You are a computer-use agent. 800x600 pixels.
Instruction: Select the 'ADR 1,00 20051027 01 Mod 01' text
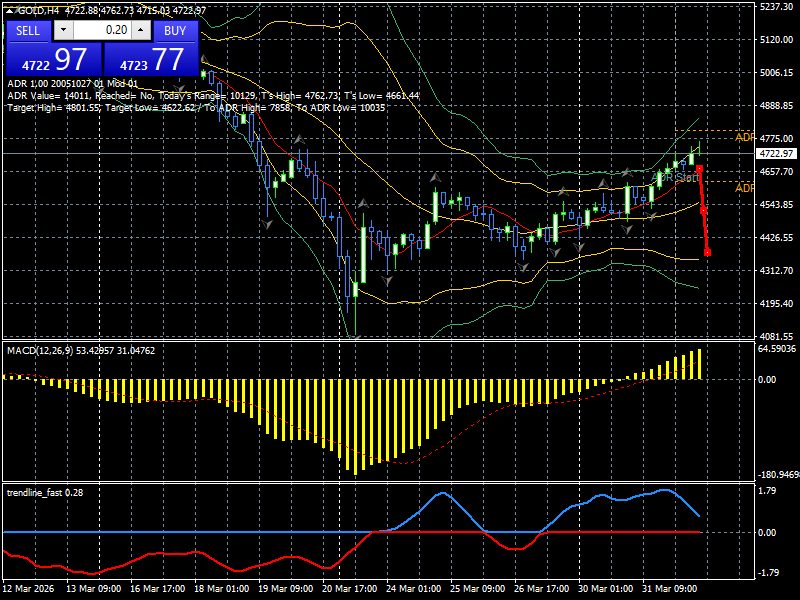72,84
